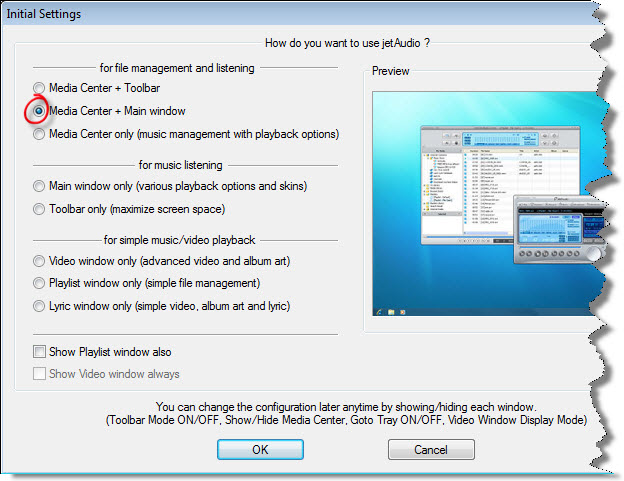Choose Toolbar only radio button
The image size is (624, 481).
pyautogui.click(x=39, y=209)
